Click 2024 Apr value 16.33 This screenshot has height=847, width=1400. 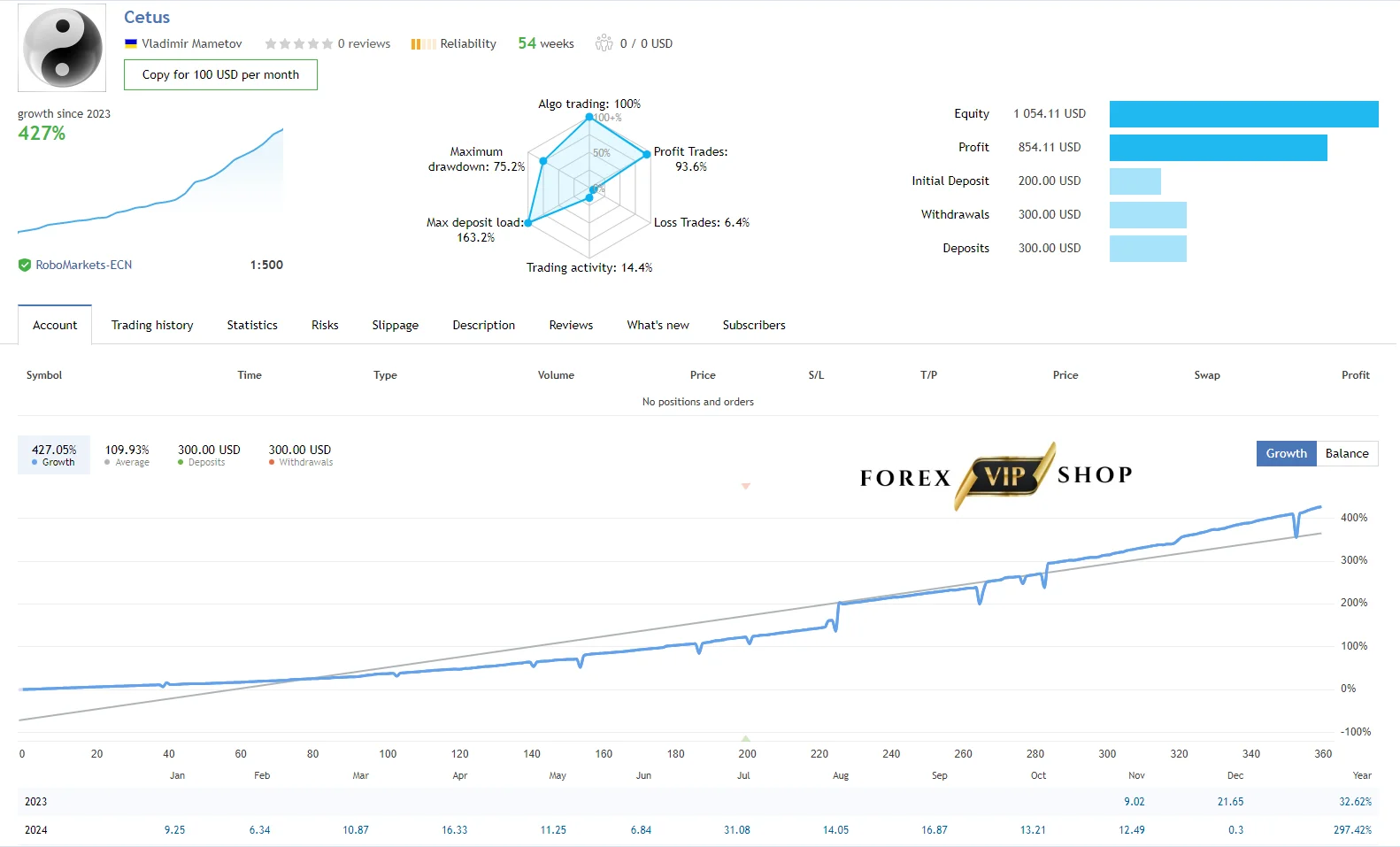point(455,830)
